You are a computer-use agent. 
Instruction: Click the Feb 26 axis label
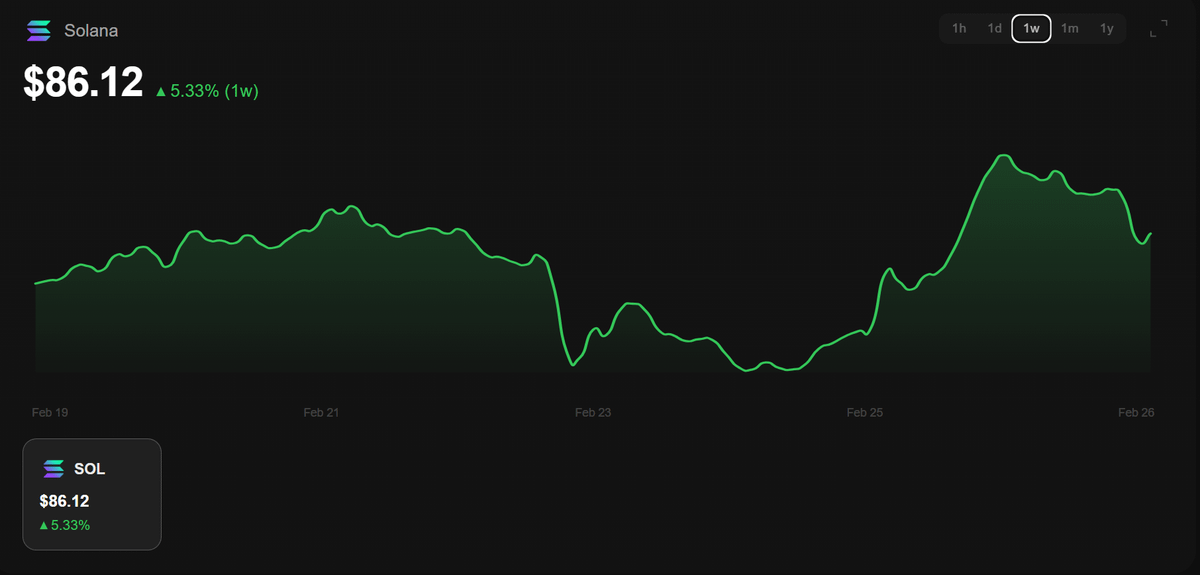pyautogui.click(x=1136, y=412)
